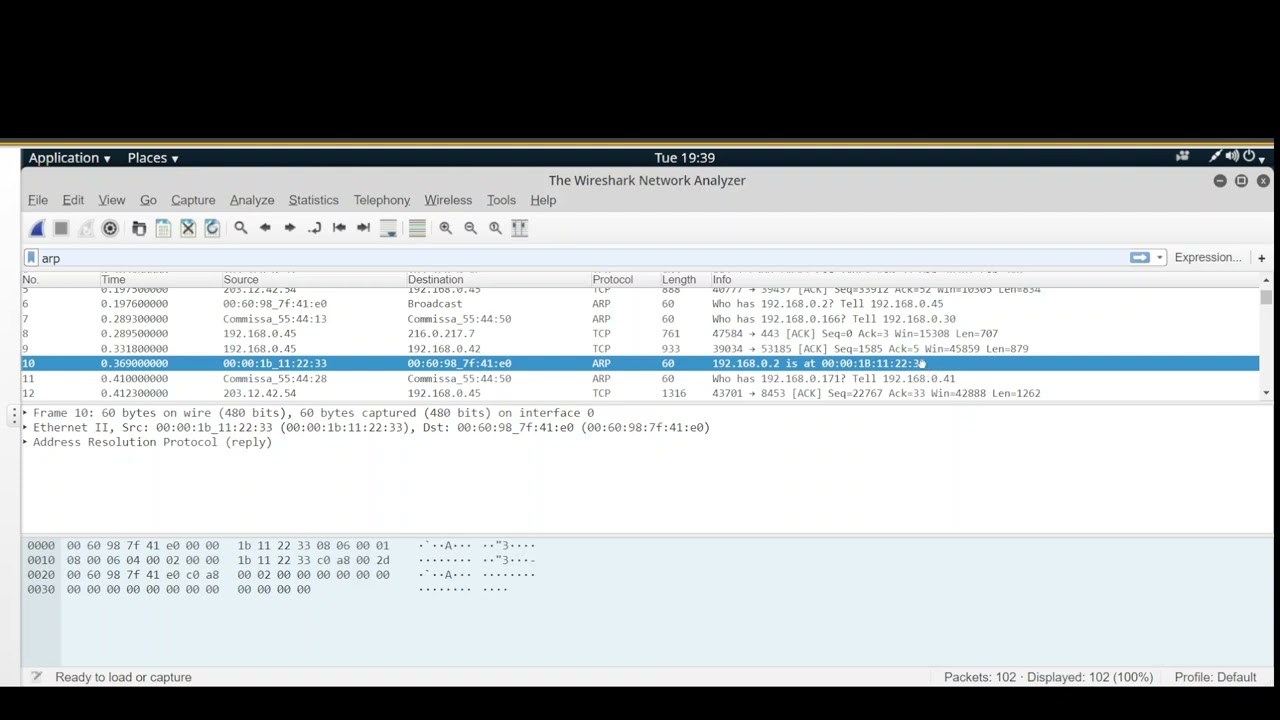Sort by the Info column header
This screenshot has height=720, width=1280.
coord(985,280)
